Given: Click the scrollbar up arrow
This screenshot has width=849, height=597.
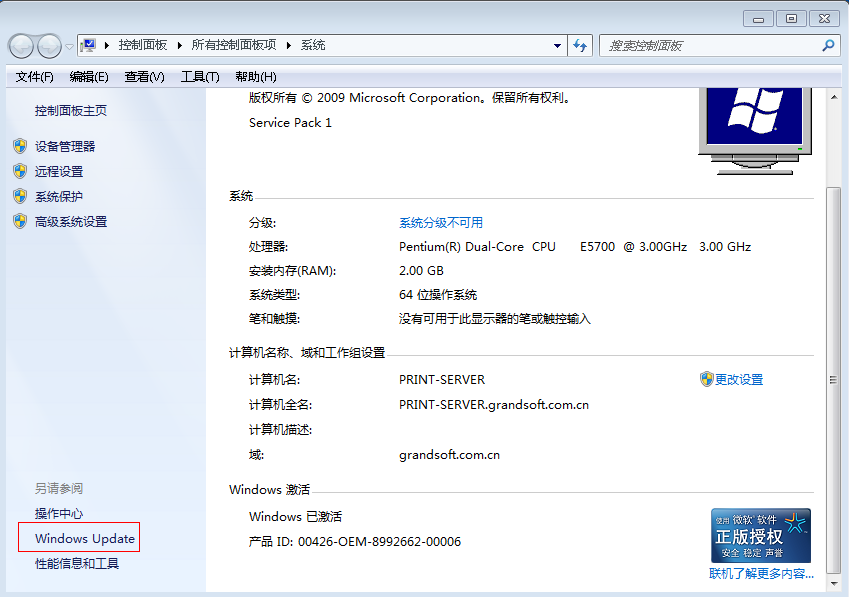Looking at the screenshot, I should (834, 97).
